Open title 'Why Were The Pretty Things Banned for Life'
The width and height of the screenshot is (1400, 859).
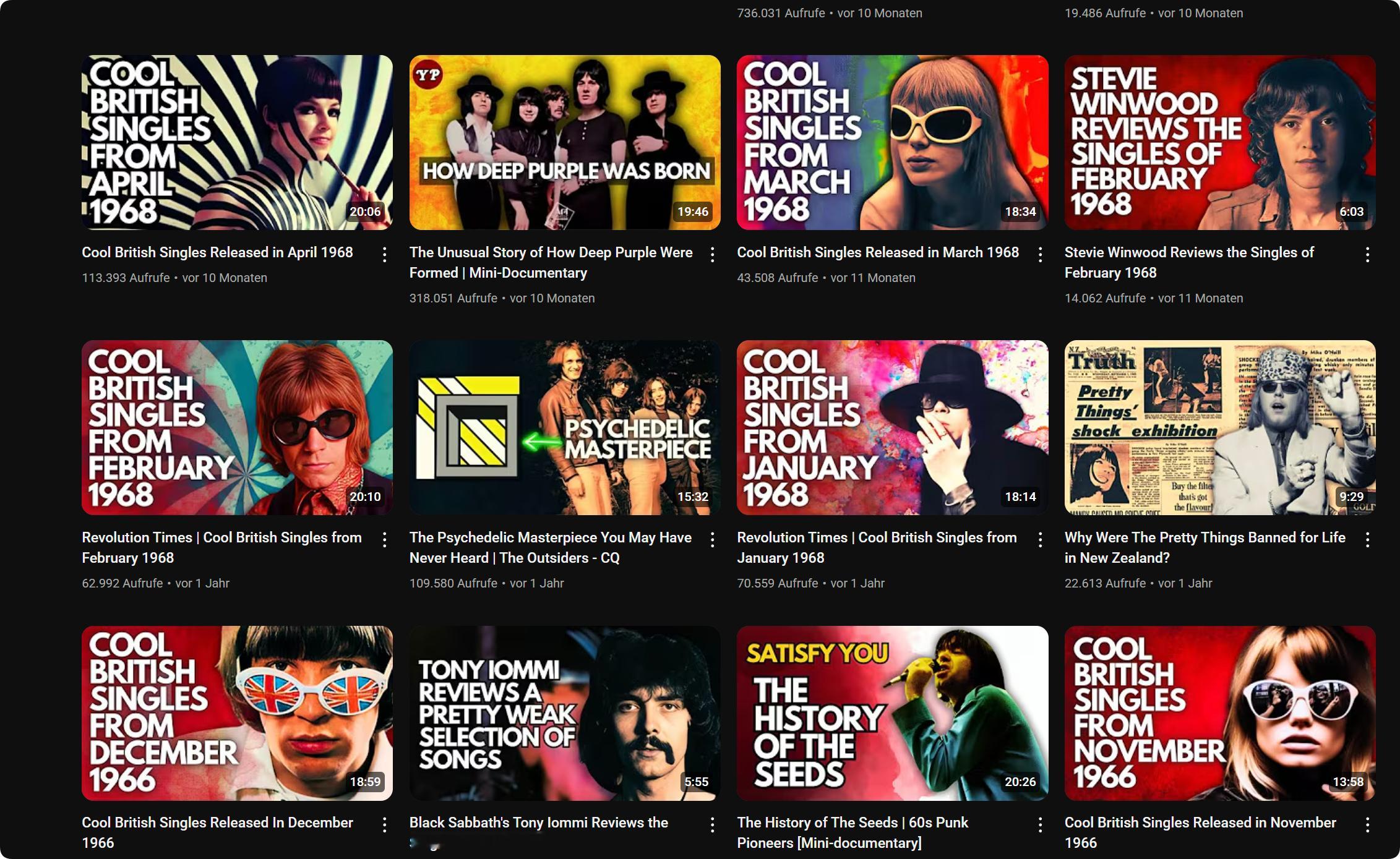click(1205, 547)
